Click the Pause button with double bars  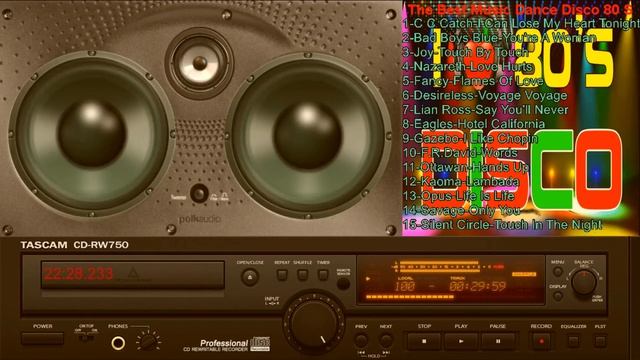pyautogui.click(x=498, y=341)
